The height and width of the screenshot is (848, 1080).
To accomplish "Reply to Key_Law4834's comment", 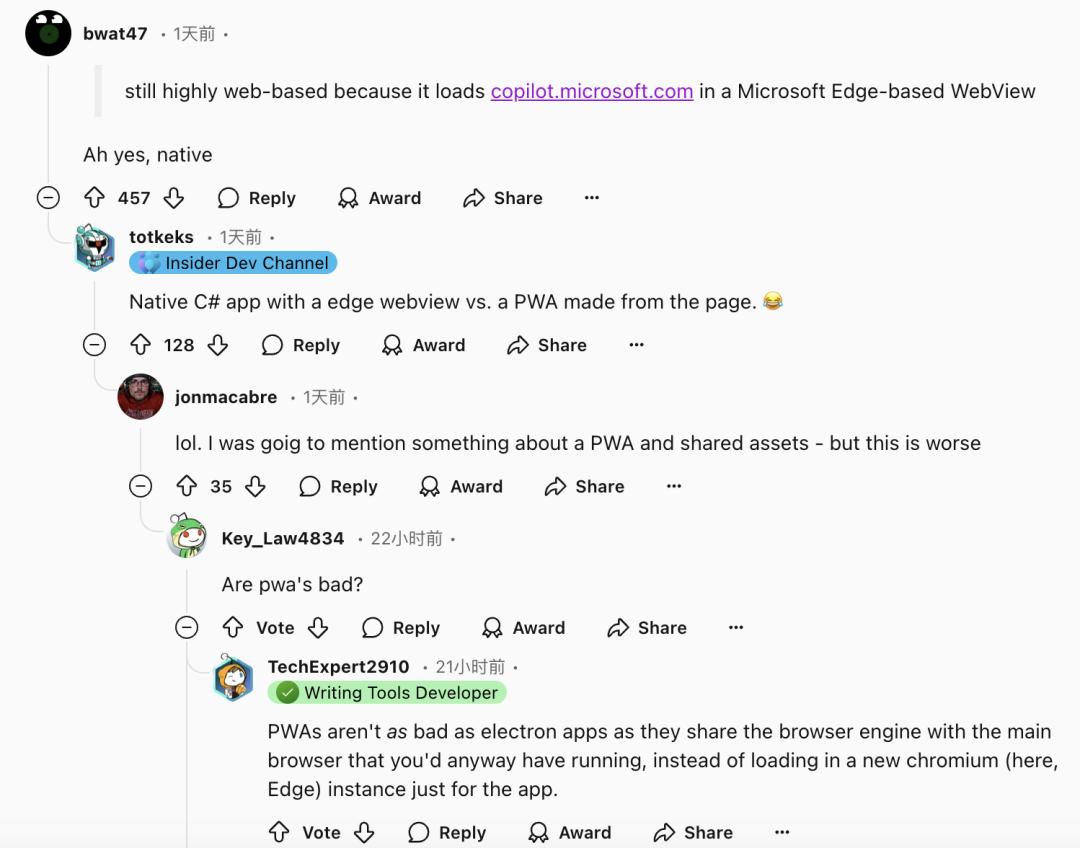I will point(401,628).
